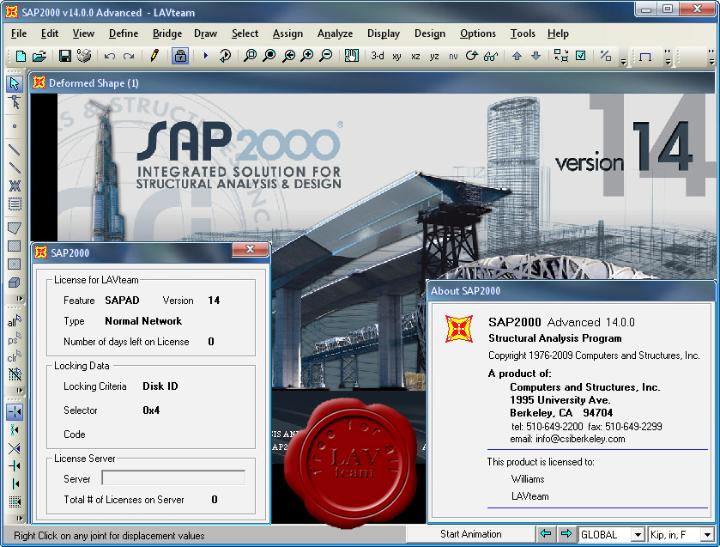Click the pencil edit icon
Screen dimensions: 720x547
(154, 56)
